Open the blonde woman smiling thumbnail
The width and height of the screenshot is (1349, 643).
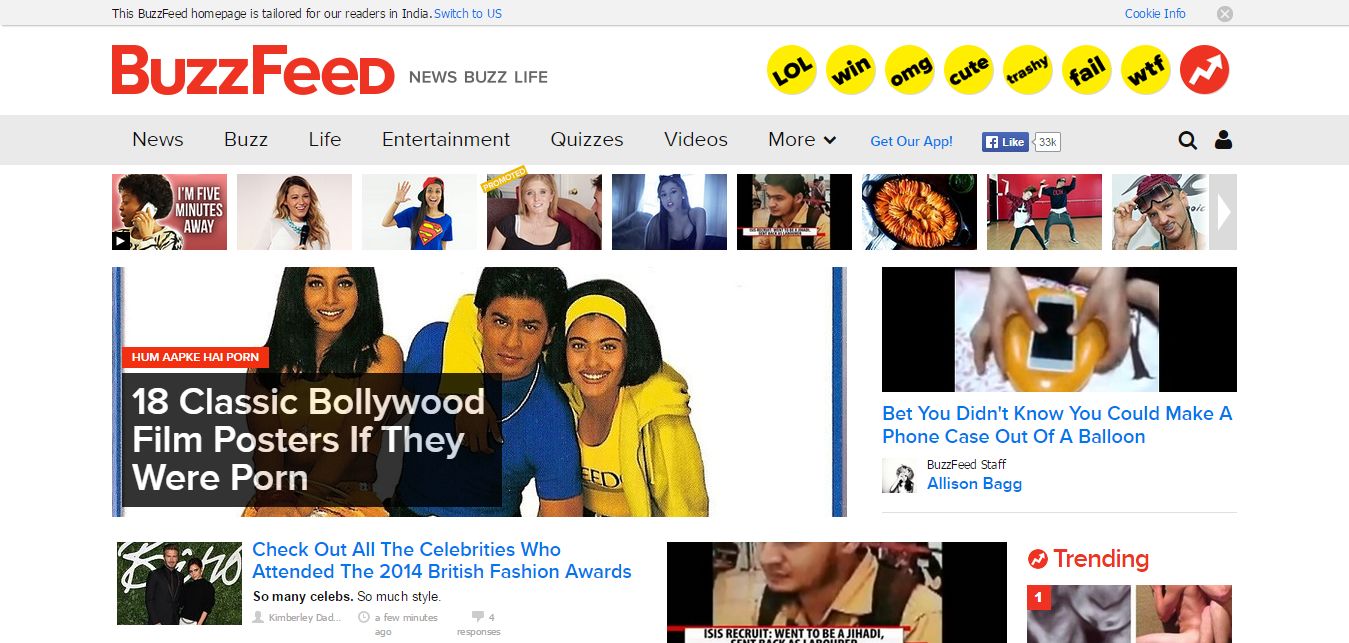[x=294, y=212]
